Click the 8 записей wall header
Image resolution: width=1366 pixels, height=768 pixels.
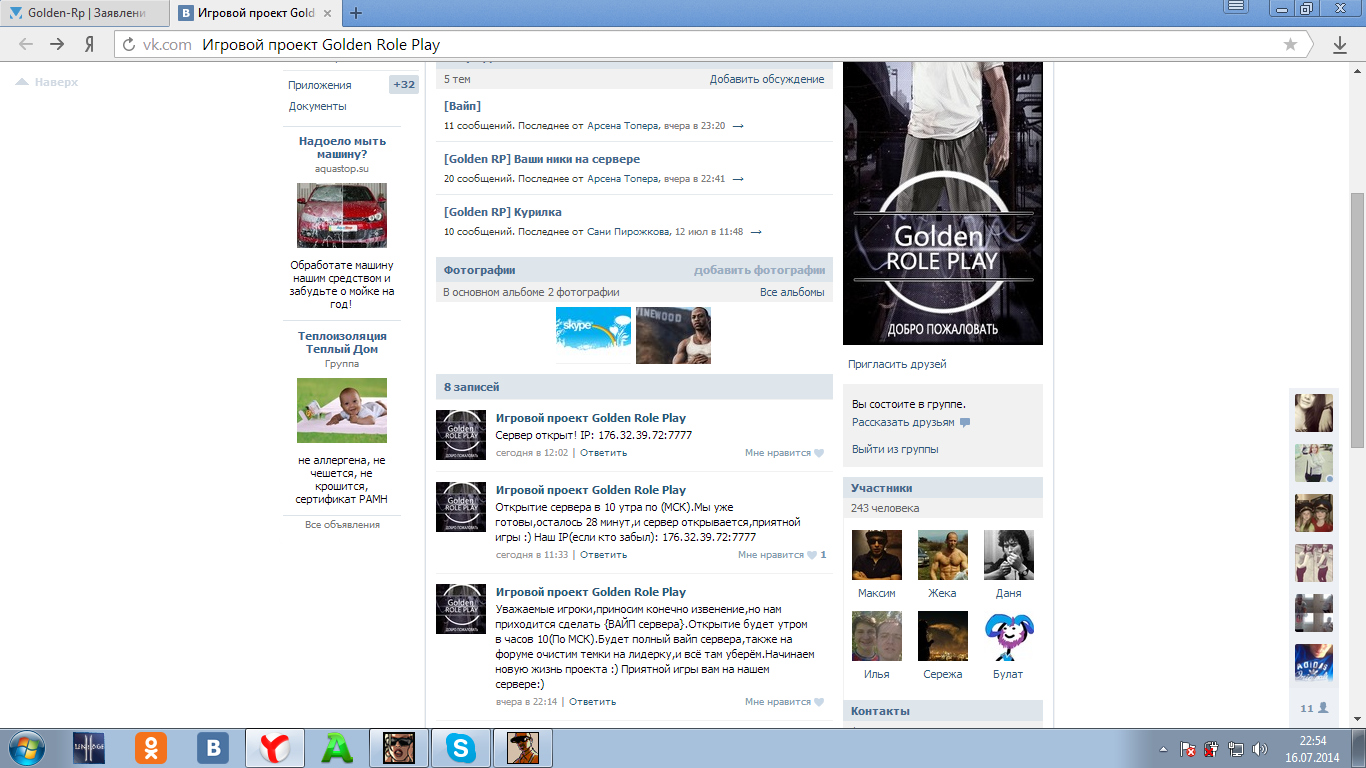point(634,387)
